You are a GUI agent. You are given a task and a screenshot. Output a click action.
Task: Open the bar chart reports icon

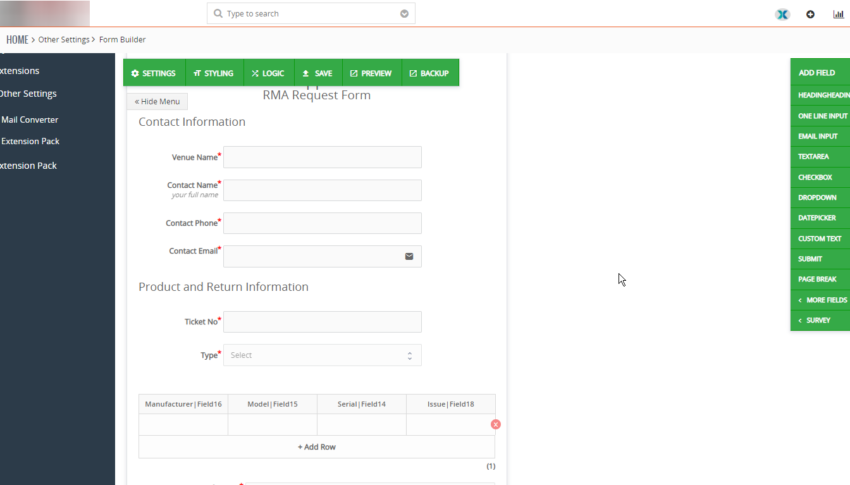838,15
